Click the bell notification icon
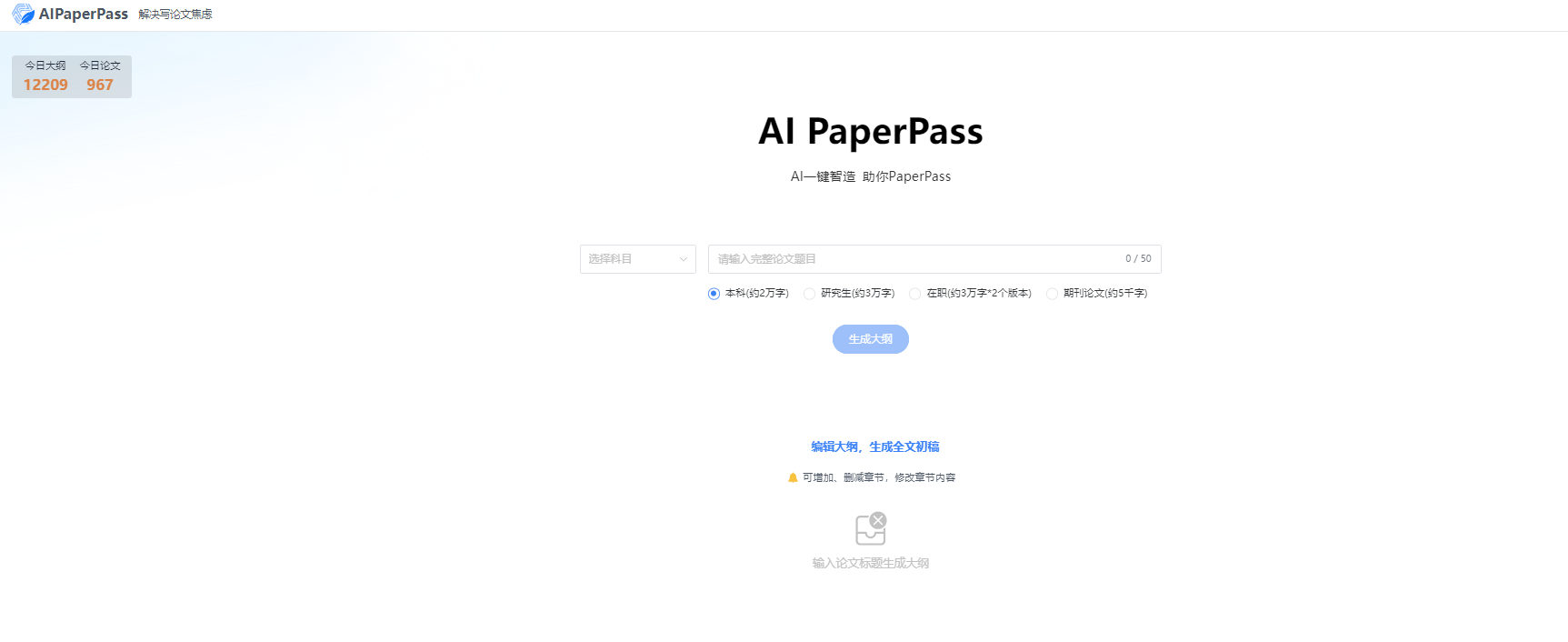1568x642 pixels. click(x=793, y=477)
